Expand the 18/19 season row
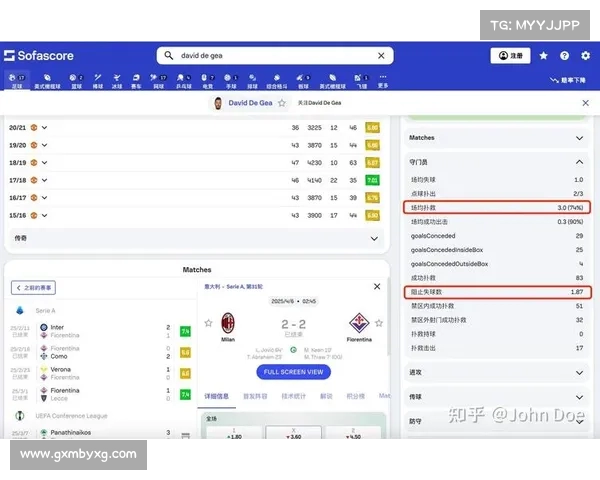Image resolution: width=600 pixels, height=480 pixels. (44, 163)
